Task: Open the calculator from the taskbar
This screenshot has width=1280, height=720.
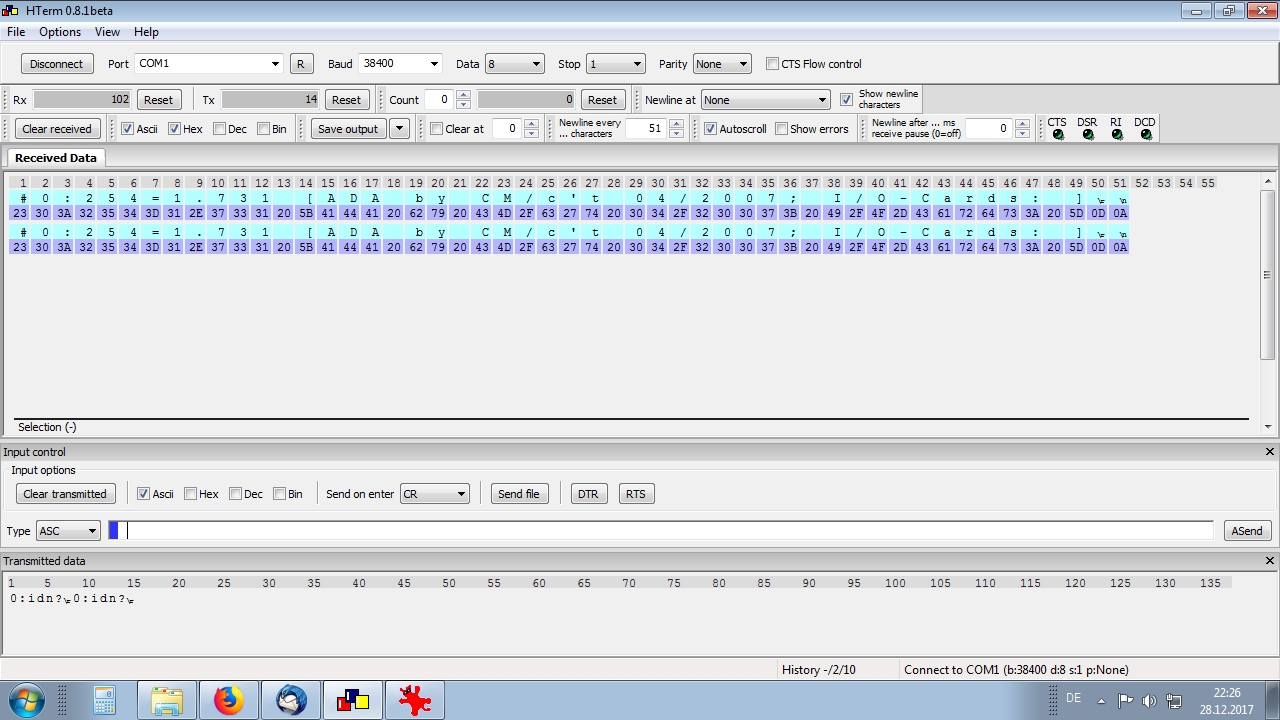Action: [105, 700]
